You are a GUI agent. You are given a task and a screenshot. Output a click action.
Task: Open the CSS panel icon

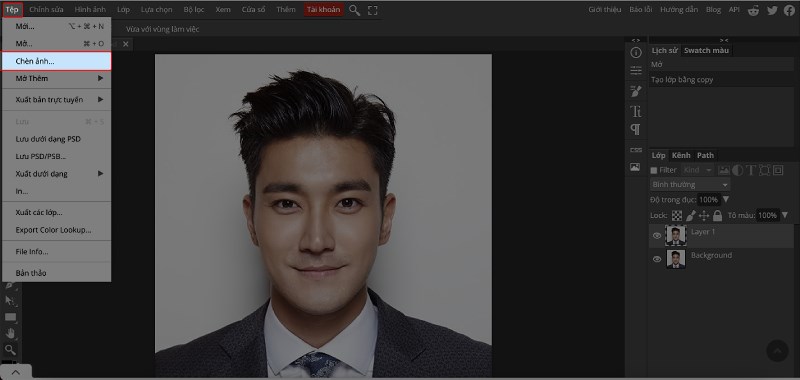click(636, 150)
